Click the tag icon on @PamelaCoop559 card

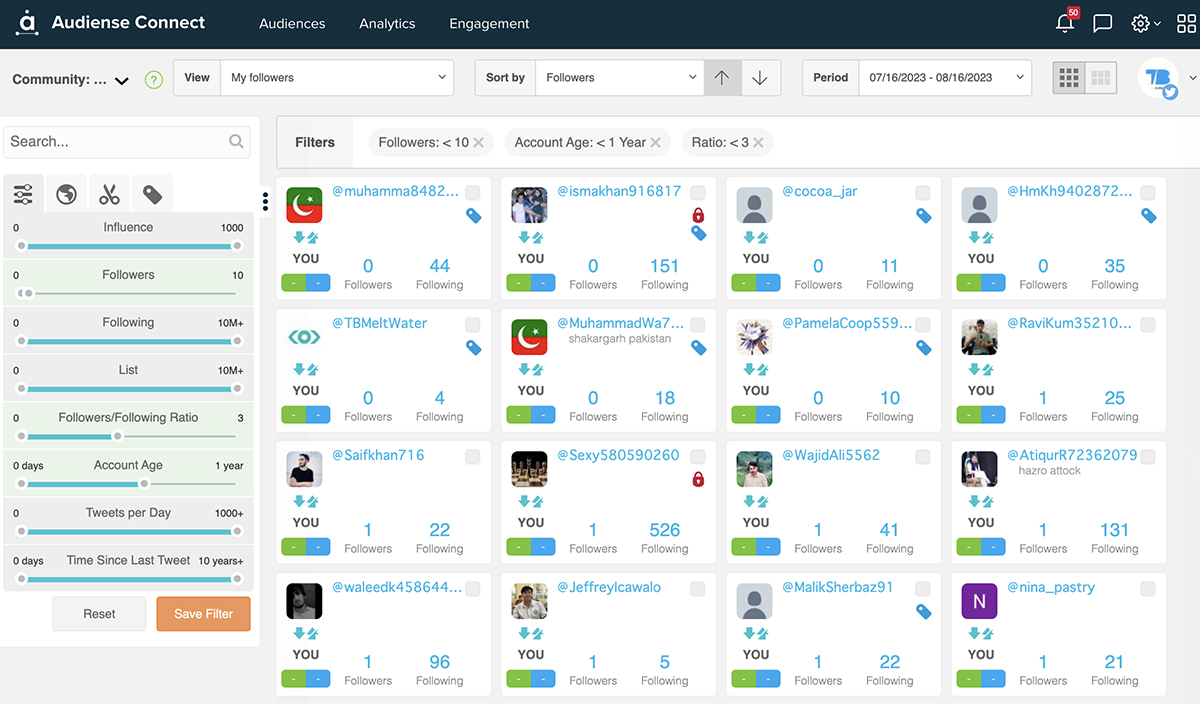pos(924,347)
